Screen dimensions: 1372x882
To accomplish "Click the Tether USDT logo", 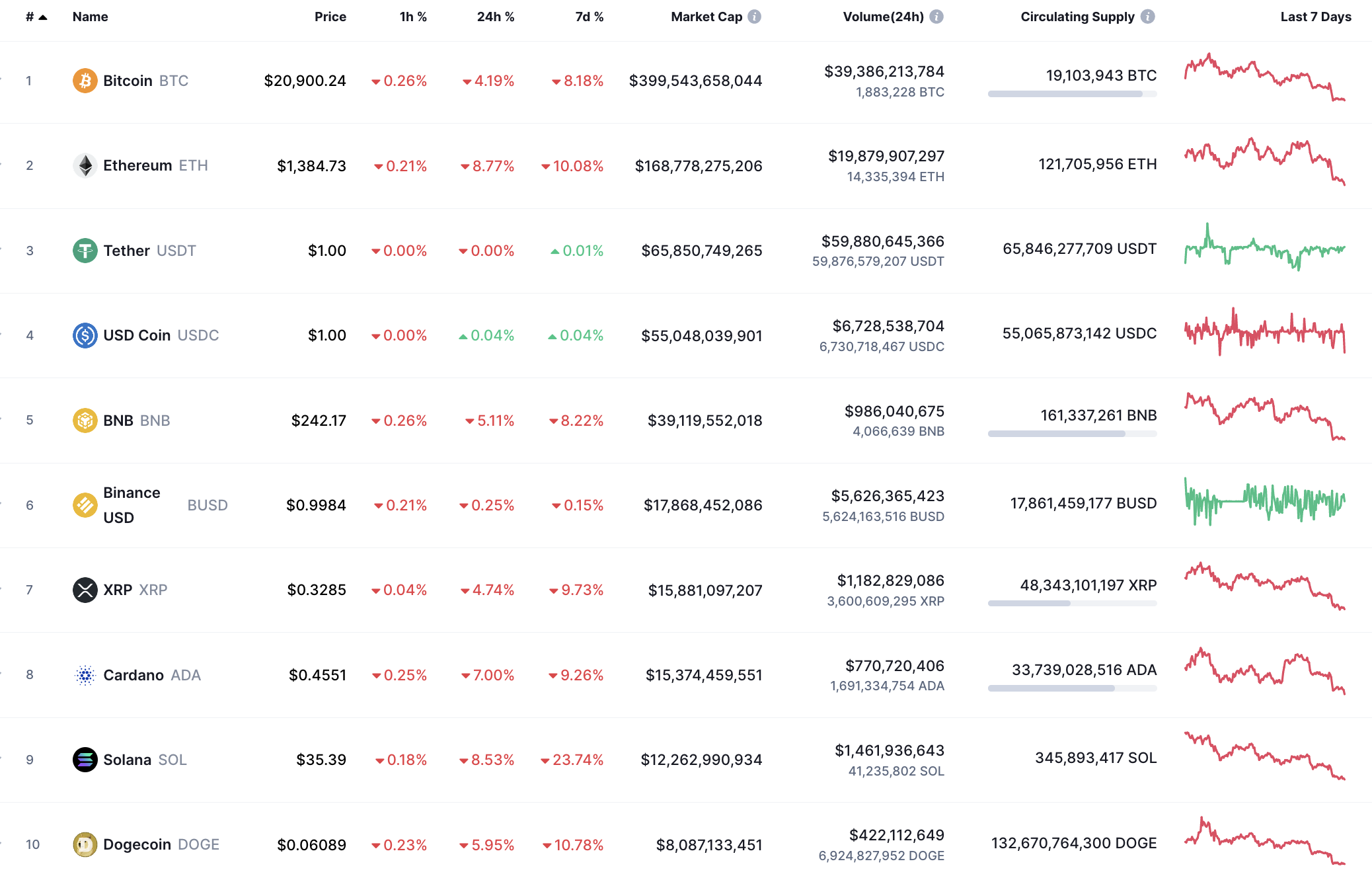I will point(85,251).
